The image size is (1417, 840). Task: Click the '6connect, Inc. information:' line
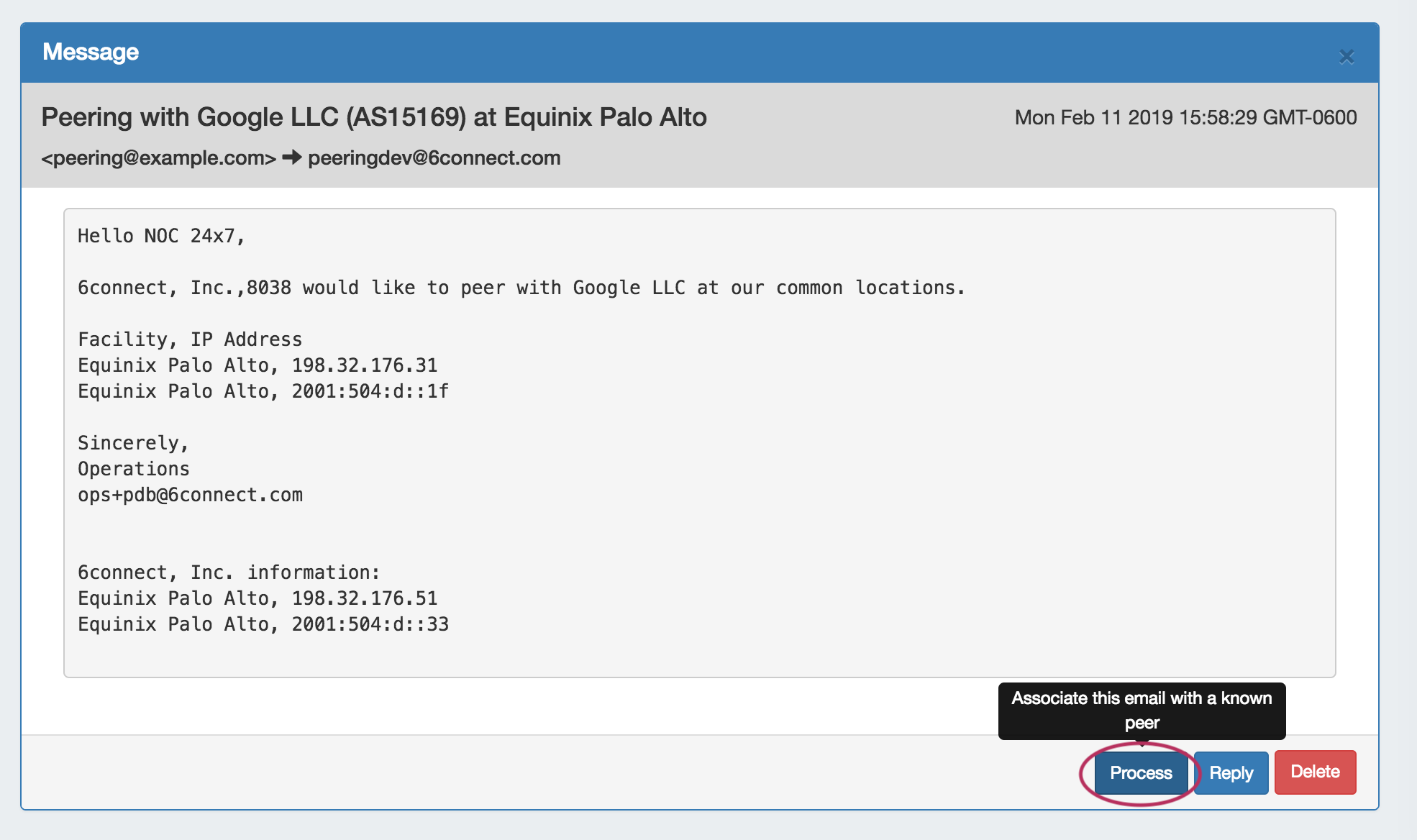229,572
